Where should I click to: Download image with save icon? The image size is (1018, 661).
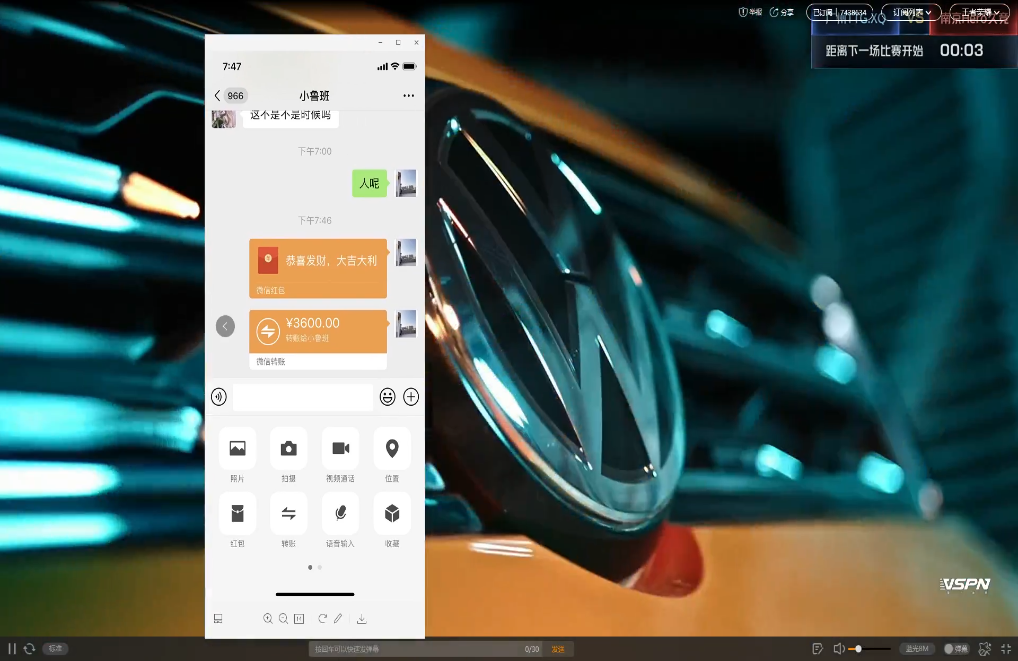point(362,619)
